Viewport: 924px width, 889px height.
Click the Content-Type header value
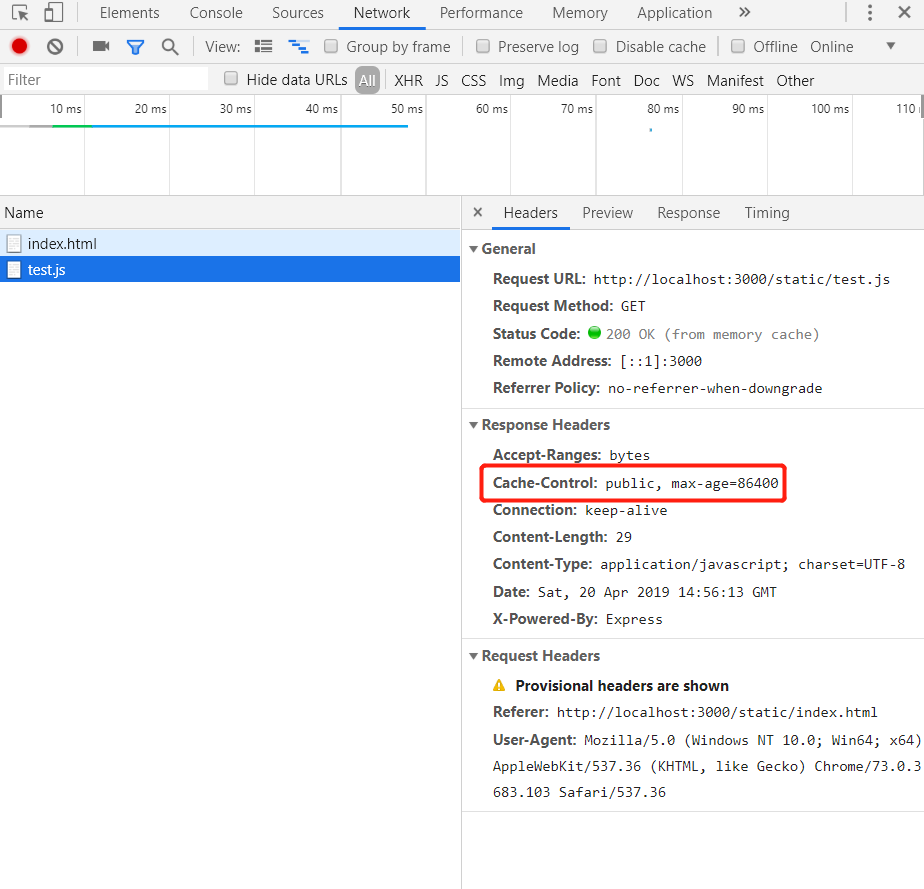[x=753, y=565]
